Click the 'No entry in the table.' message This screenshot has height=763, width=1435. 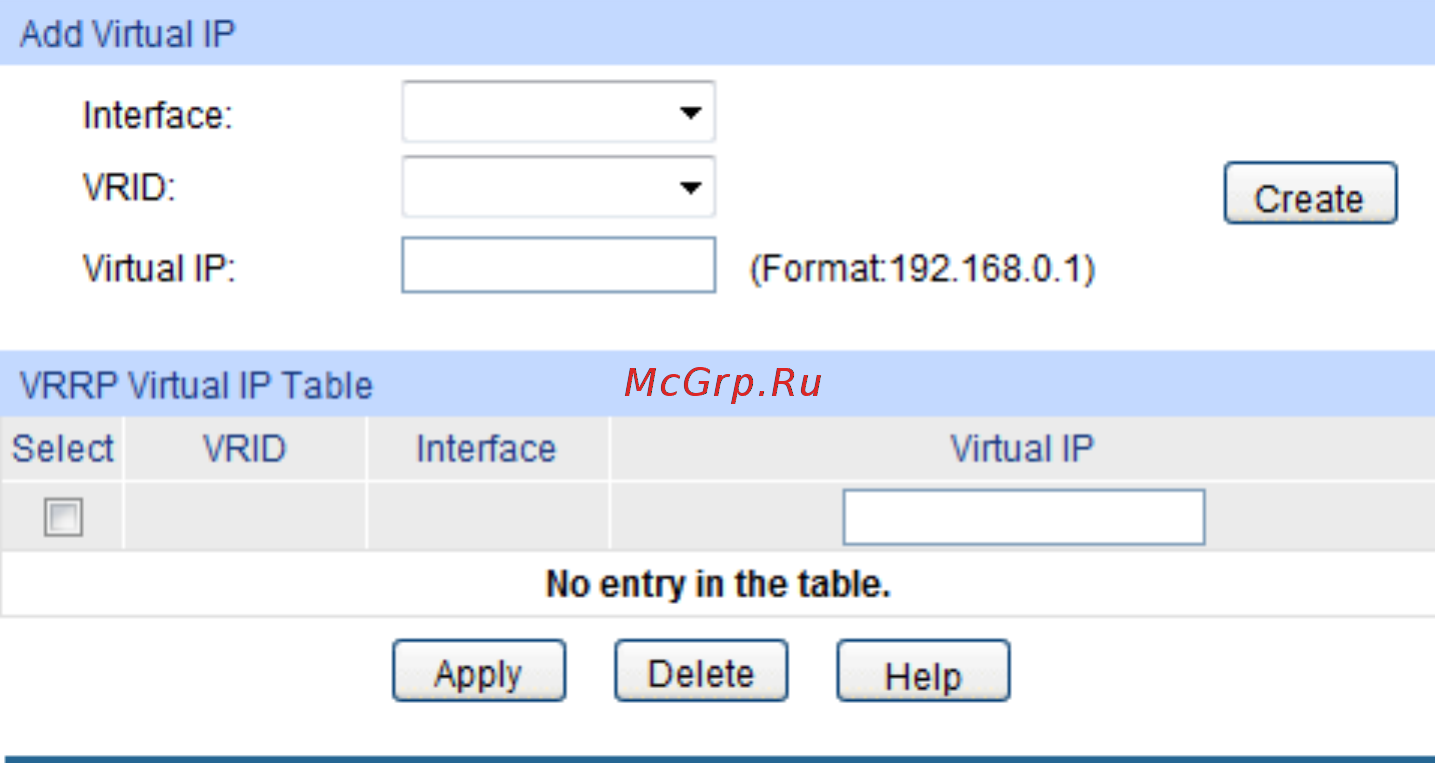coord(718,584)
